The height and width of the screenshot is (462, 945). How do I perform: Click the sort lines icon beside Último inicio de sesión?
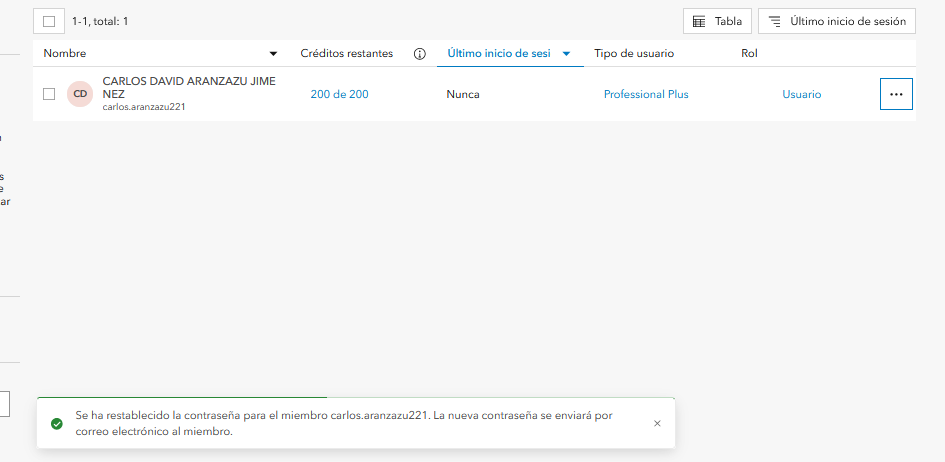(774, 22)
